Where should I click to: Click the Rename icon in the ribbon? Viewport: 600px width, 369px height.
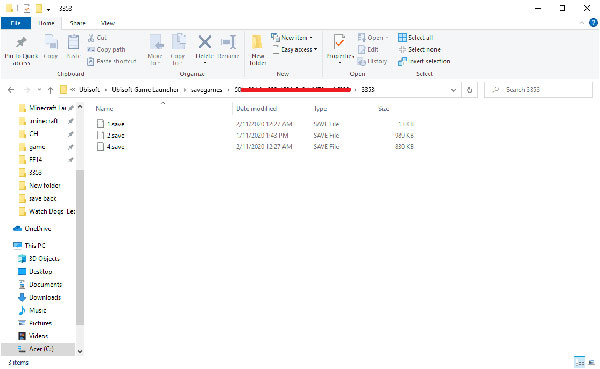coord(228,42)
